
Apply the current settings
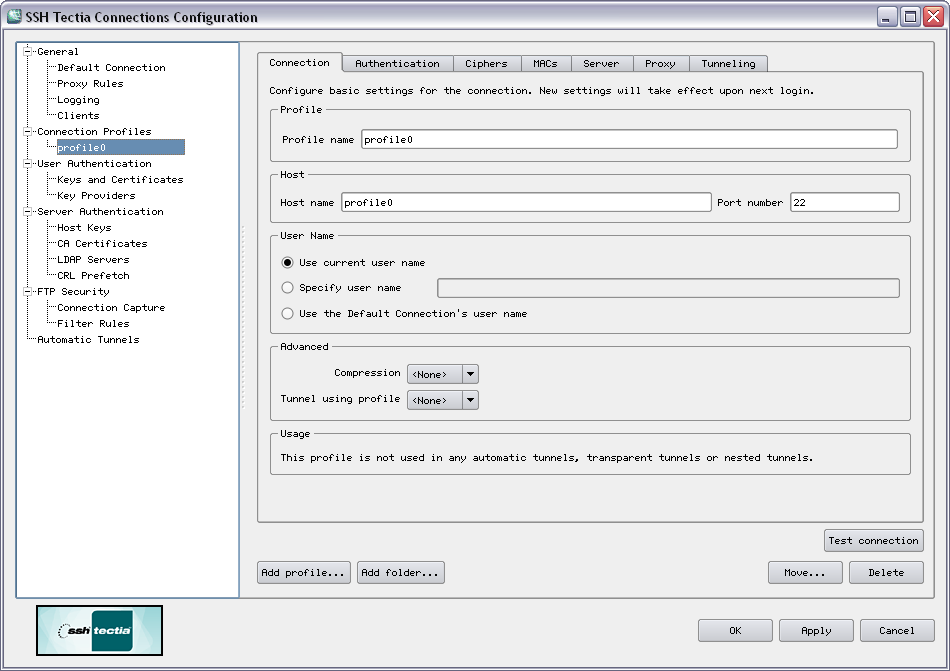tap(816, 630)
